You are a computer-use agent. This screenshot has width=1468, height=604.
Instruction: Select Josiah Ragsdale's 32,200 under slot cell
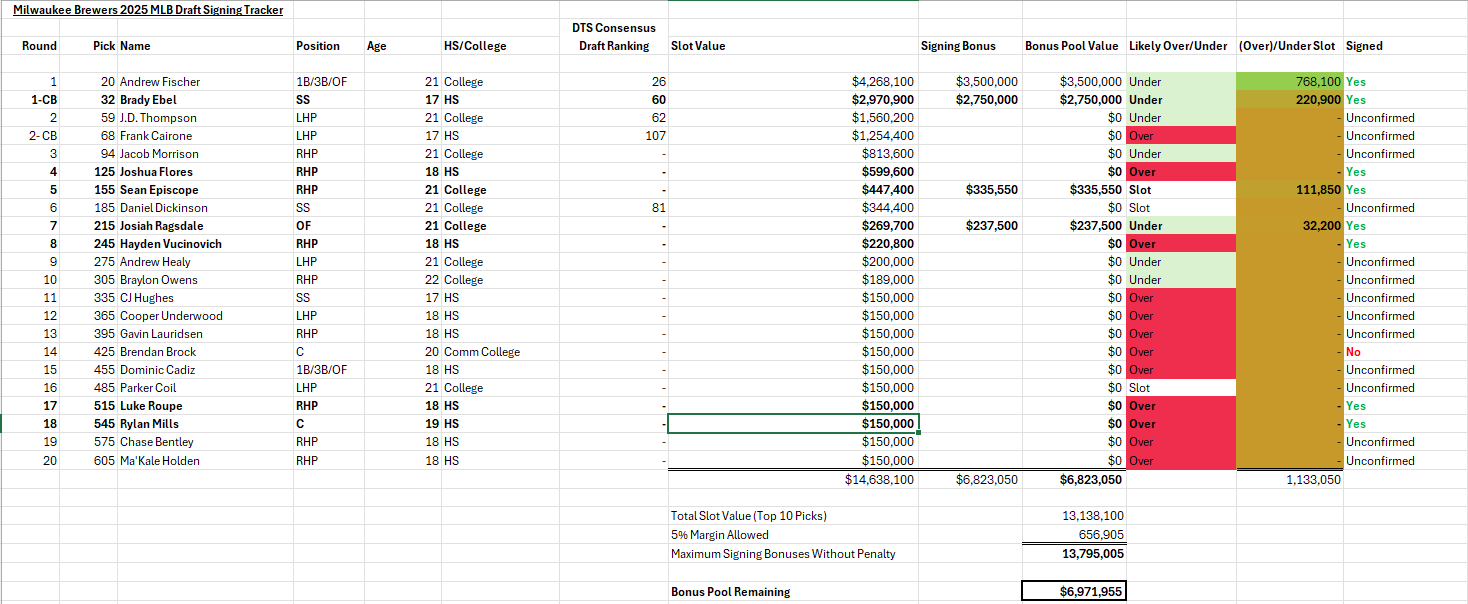point(1289,226)
